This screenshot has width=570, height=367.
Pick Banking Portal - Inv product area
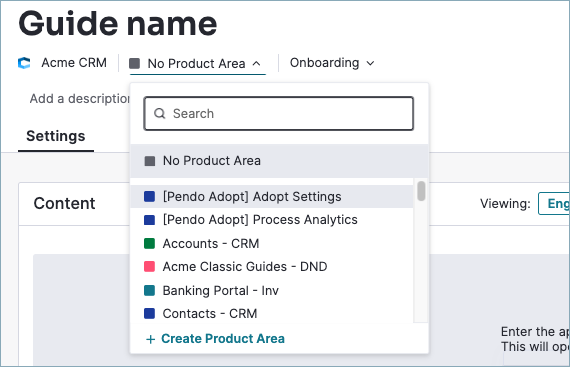(x=272, y=290)
